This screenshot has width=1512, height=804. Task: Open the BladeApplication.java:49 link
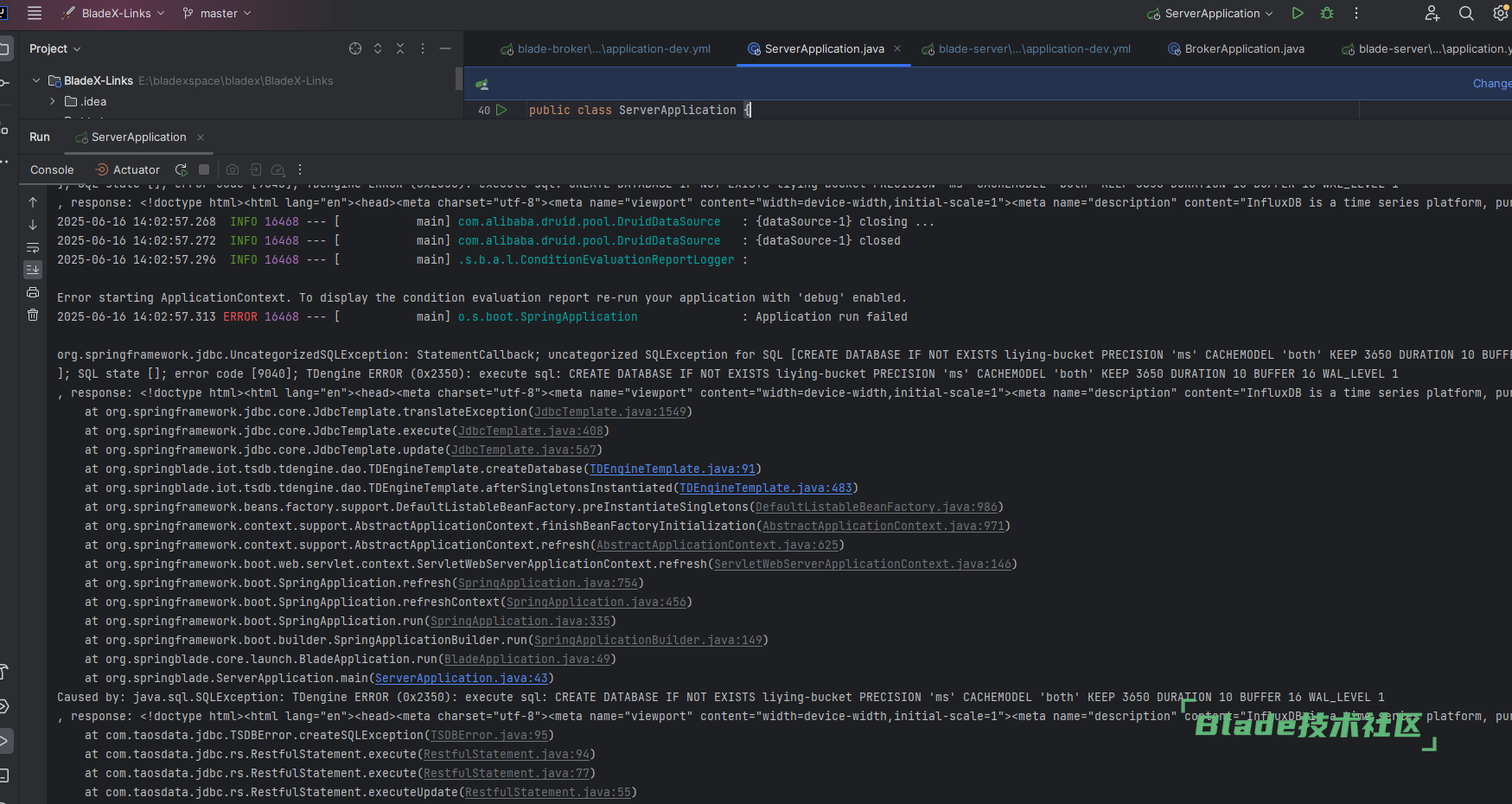527,659
